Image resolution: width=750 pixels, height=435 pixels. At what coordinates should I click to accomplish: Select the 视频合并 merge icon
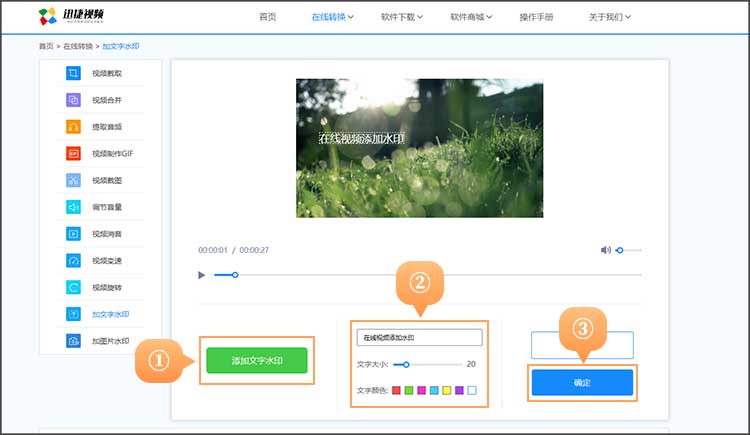click(73, 100)
